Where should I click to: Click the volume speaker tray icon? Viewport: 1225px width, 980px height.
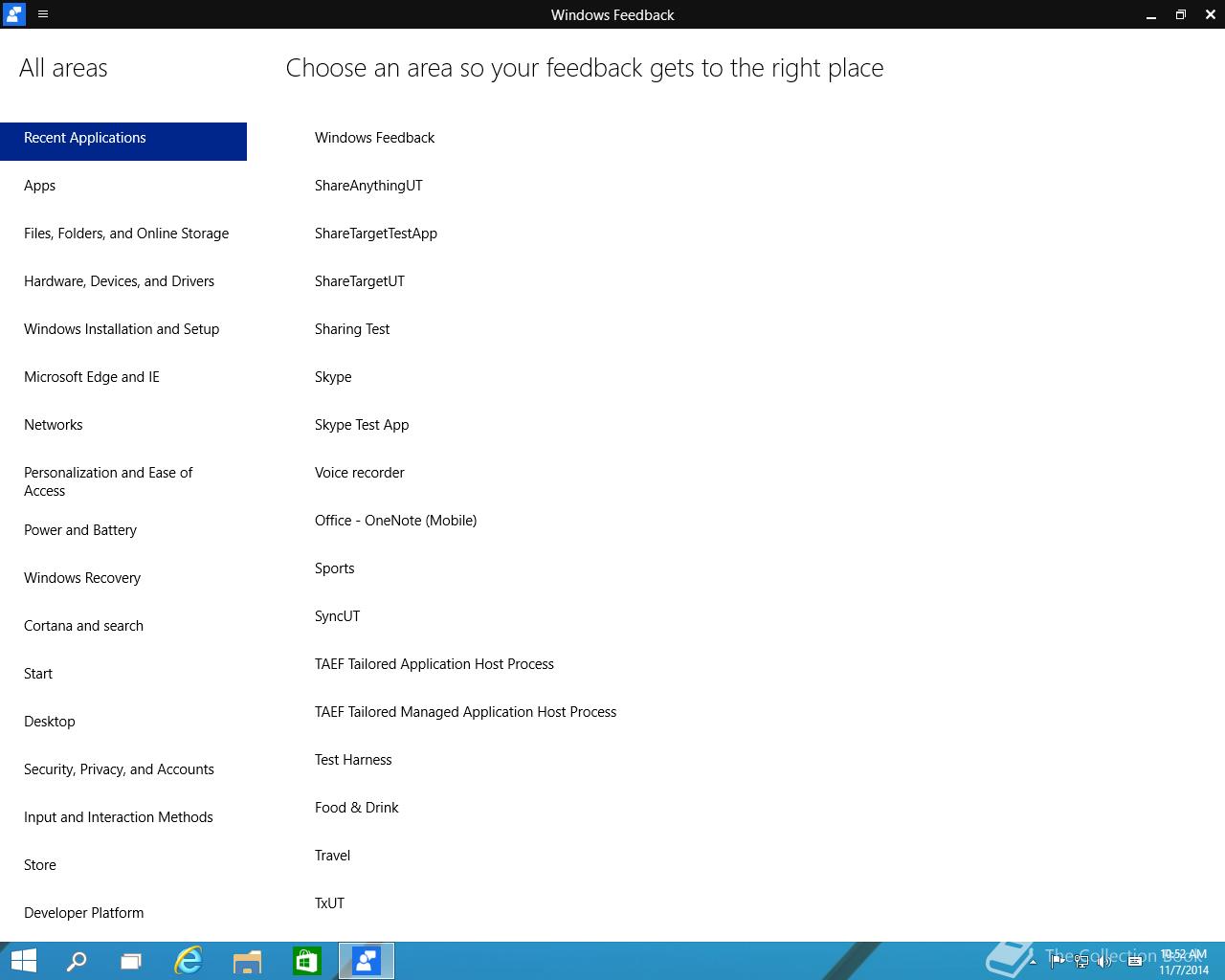[1104, 961]
